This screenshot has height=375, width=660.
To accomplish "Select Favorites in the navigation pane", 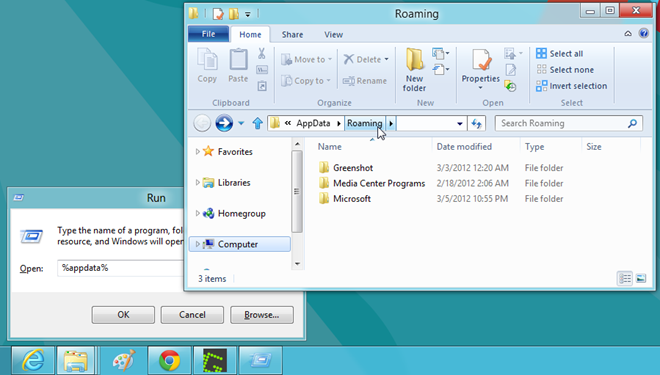I will tap(235, 152).
